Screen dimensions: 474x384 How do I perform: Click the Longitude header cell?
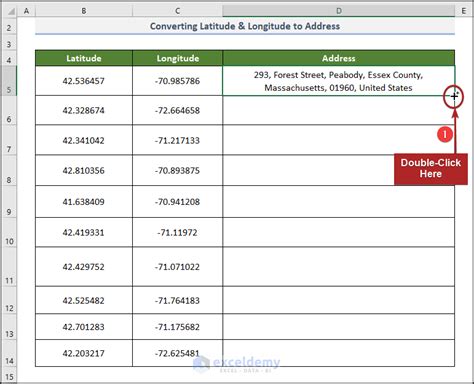coord(177,58)
